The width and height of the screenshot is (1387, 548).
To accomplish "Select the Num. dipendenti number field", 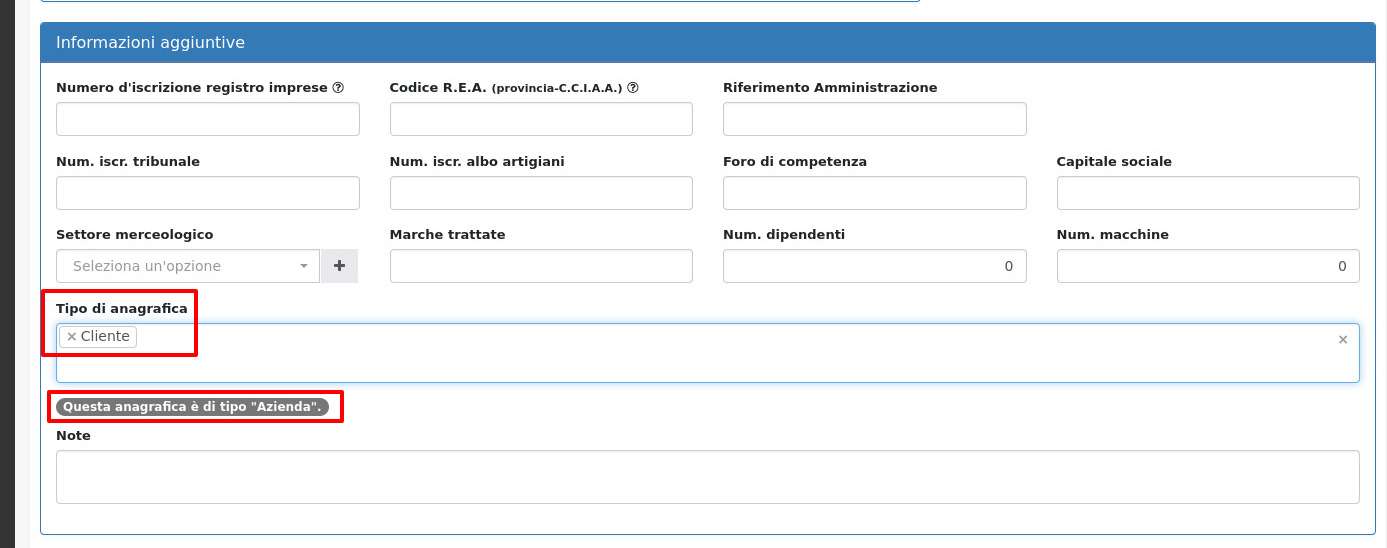I will [874, 266].
